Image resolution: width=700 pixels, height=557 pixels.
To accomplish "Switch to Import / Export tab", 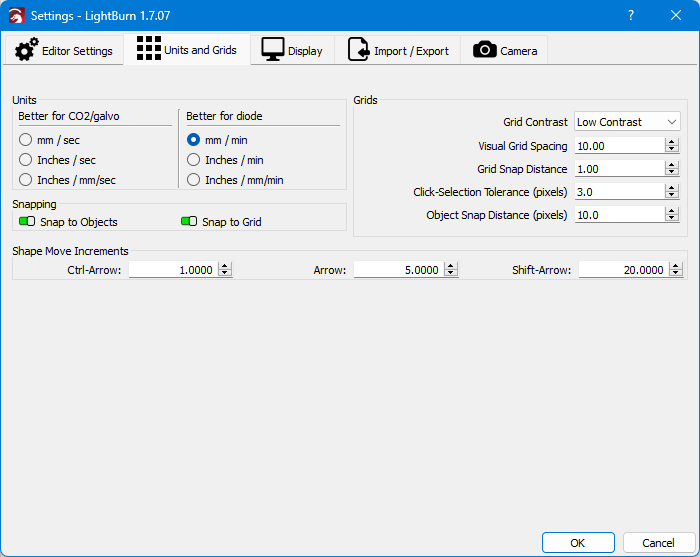I will [398, 50].
